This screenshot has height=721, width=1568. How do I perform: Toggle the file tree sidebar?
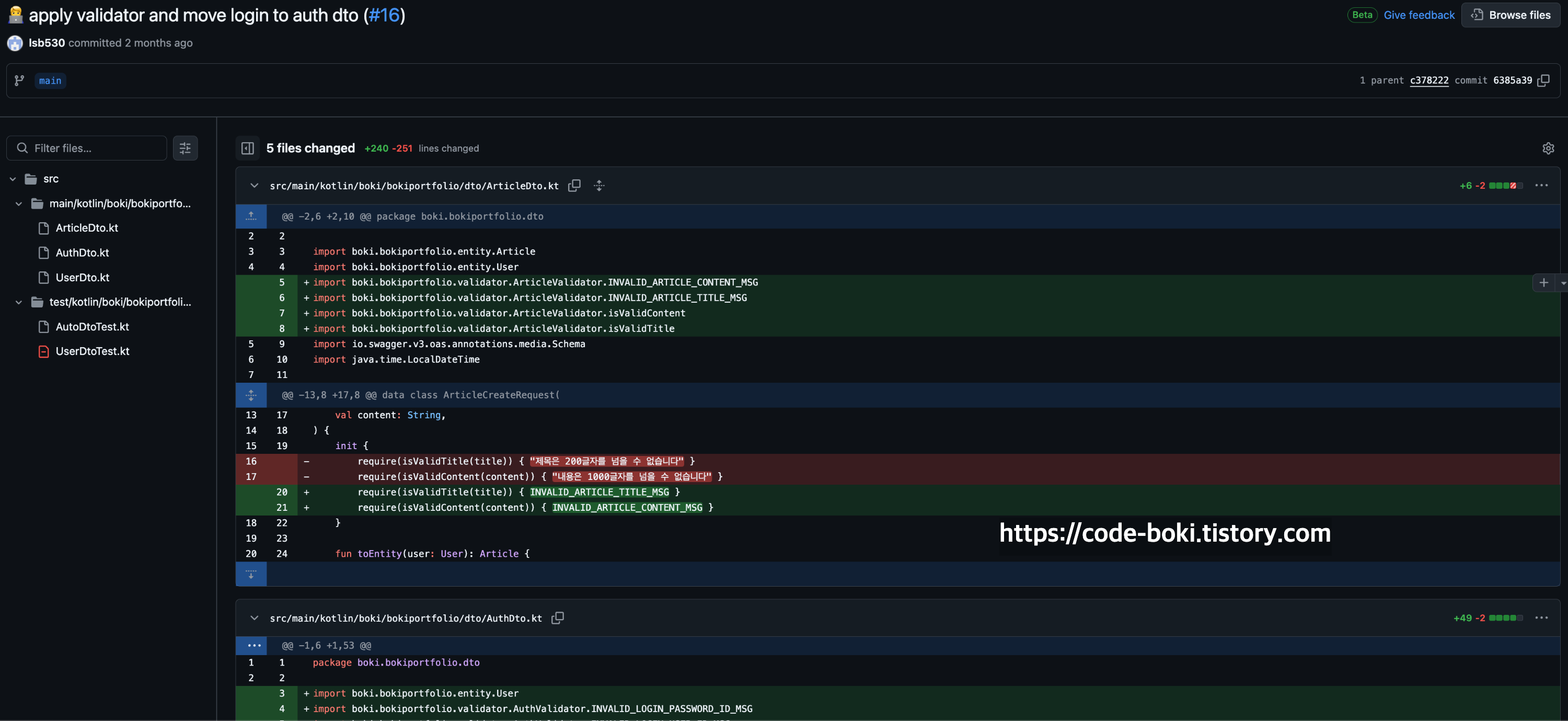coord(248,148)
